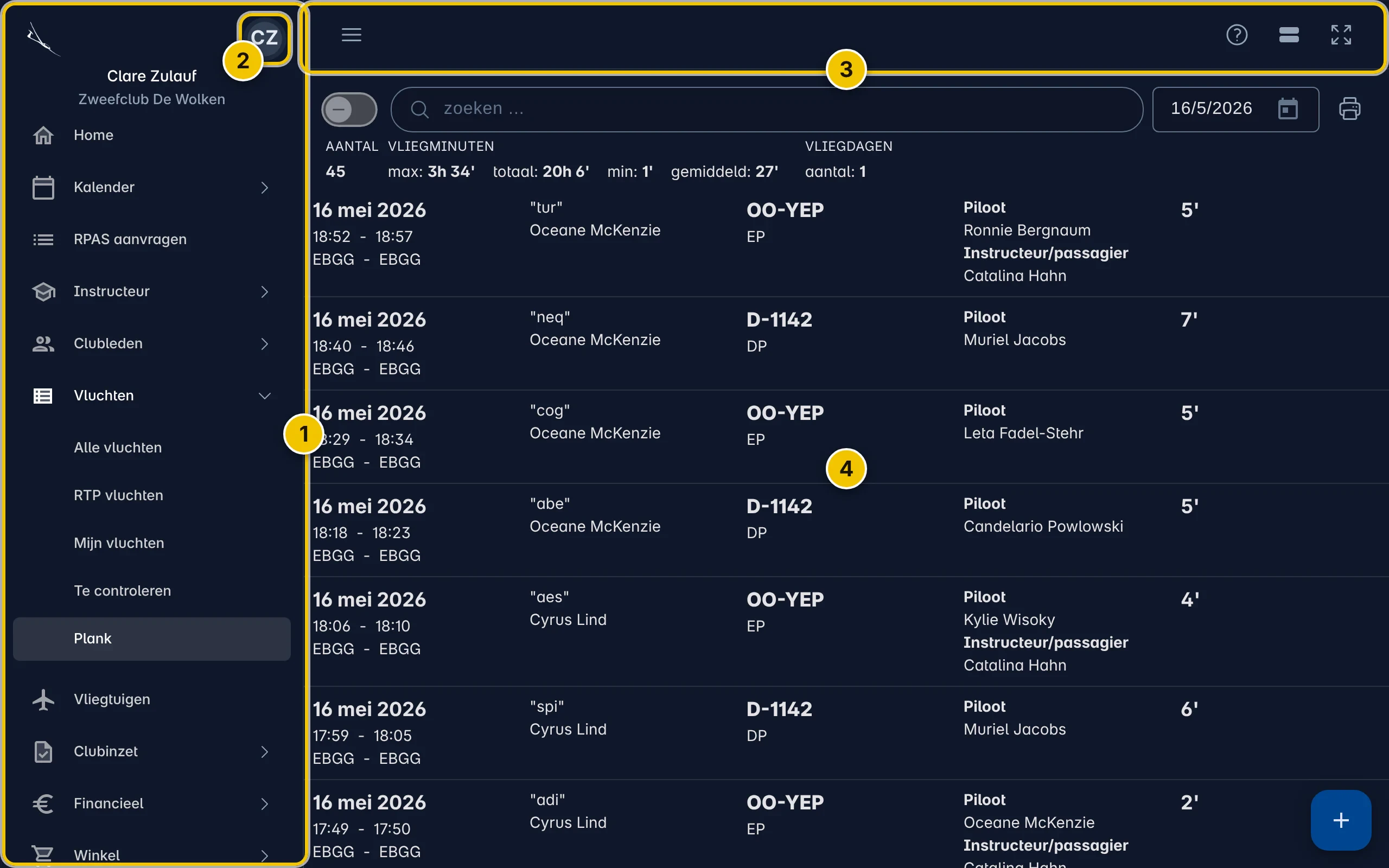Screen dimensions: 1389x868
Task: Expand the Kalender submenu chevron
Action: 264,188
